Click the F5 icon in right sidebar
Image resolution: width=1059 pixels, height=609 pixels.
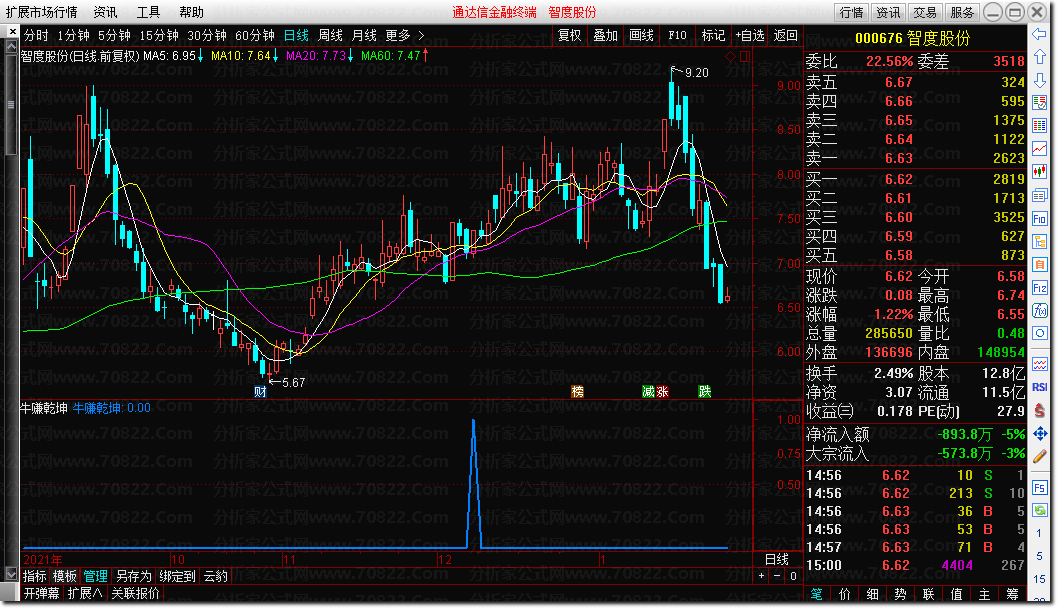click(x=1039, y=487)
